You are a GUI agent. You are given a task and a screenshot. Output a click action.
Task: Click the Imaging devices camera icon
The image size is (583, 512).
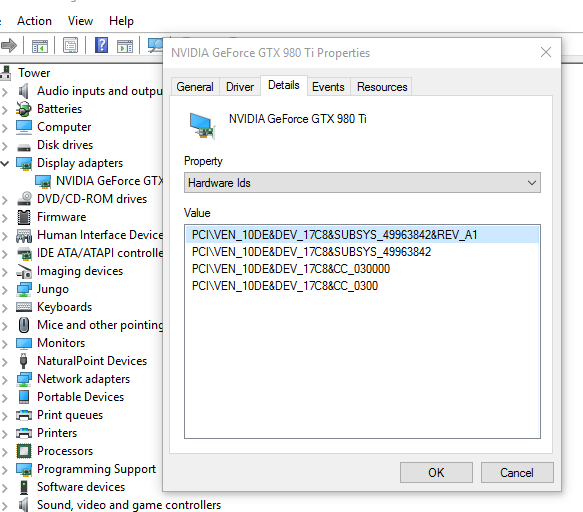24,271
